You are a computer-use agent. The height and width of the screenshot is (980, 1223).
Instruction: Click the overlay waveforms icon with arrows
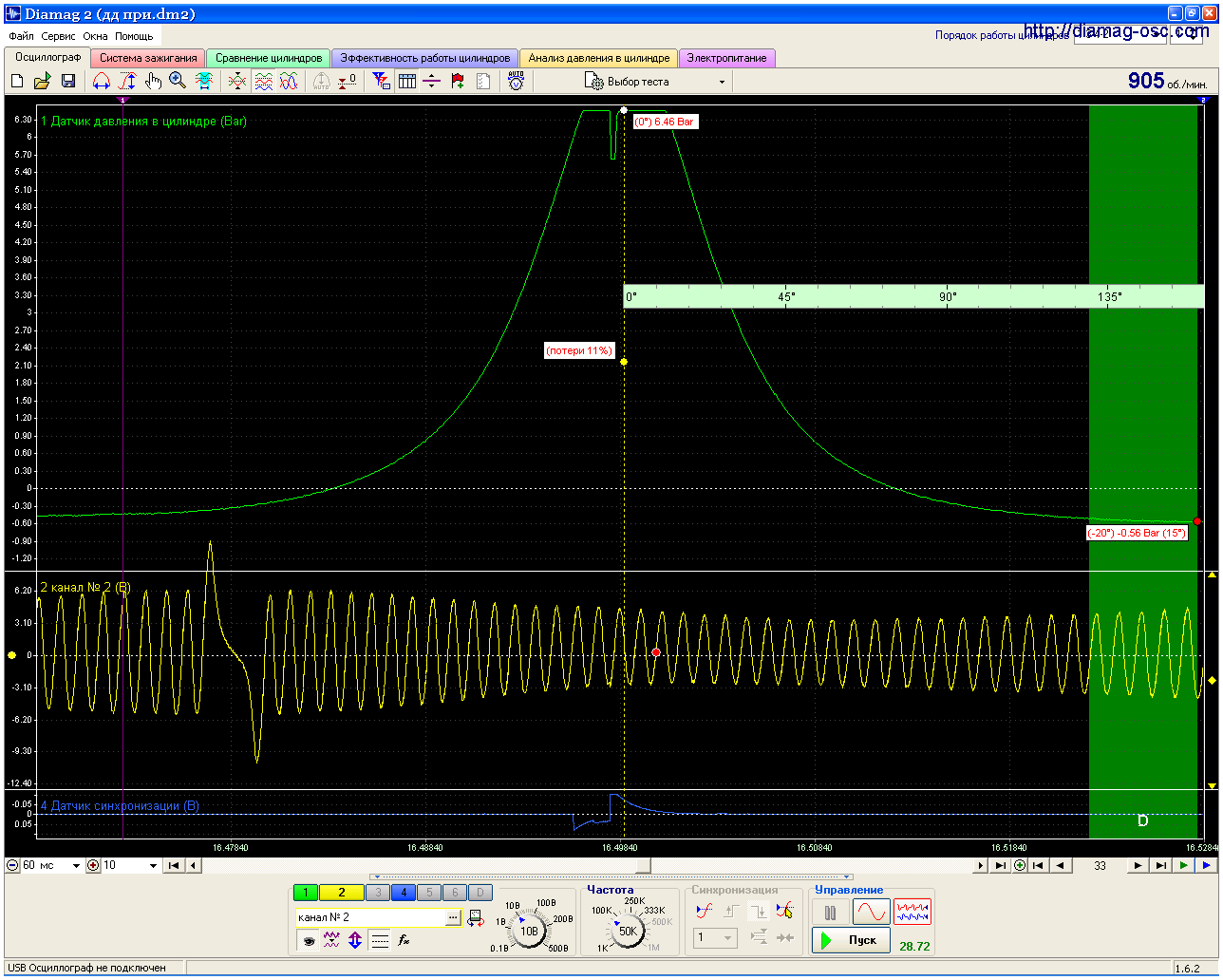click(237, 82)
